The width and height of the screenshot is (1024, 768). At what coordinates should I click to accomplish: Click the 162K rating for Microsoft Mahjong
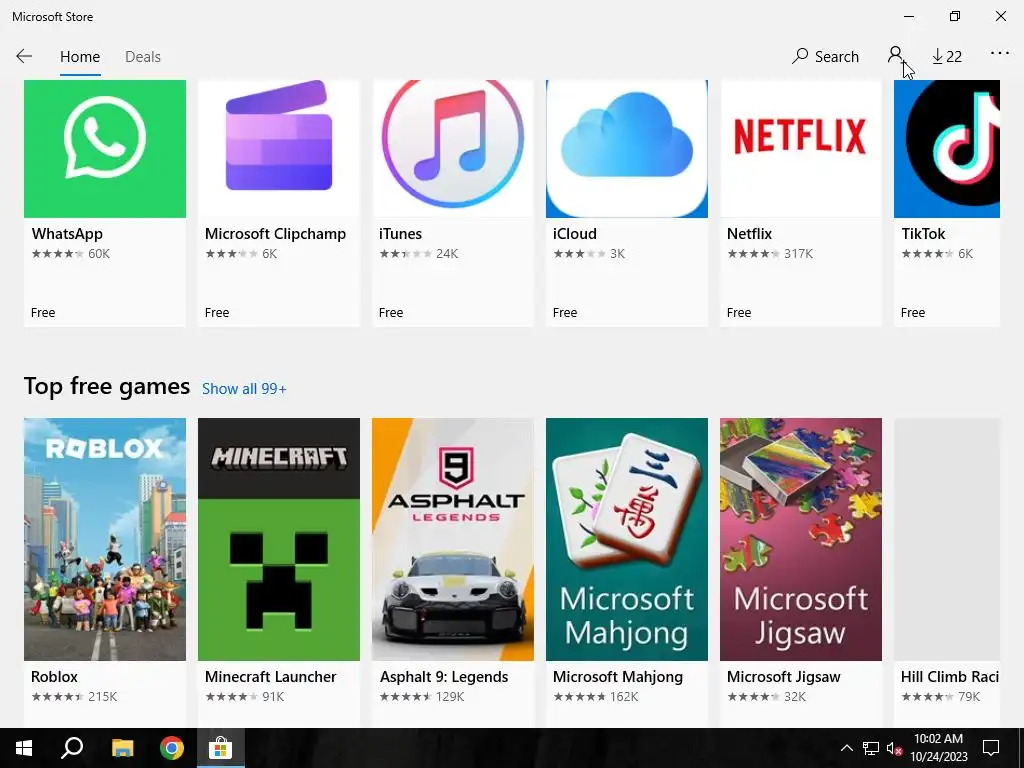(624, 697)
